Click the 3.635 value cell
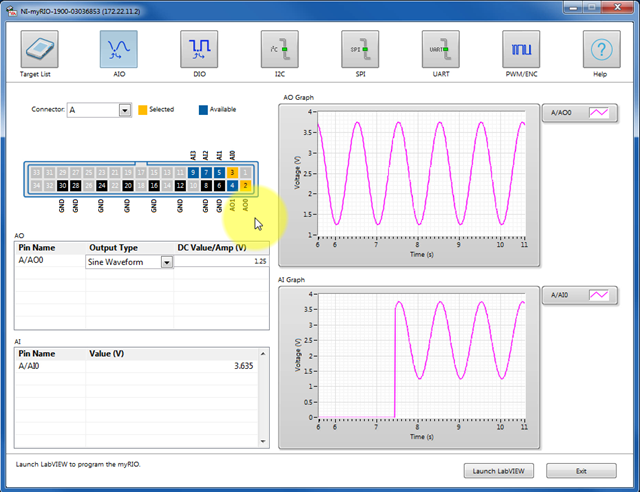The height and width of the screenshot is (492, 640). (x=171, y=366)
